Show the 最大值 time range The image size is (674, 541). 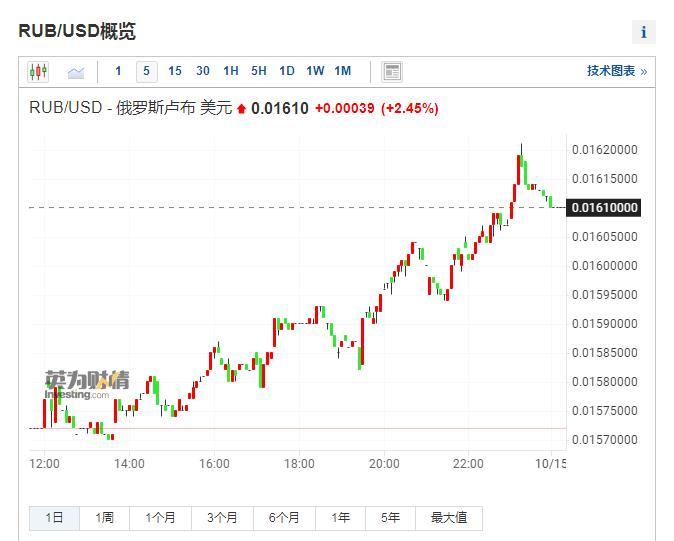point(448,517)
